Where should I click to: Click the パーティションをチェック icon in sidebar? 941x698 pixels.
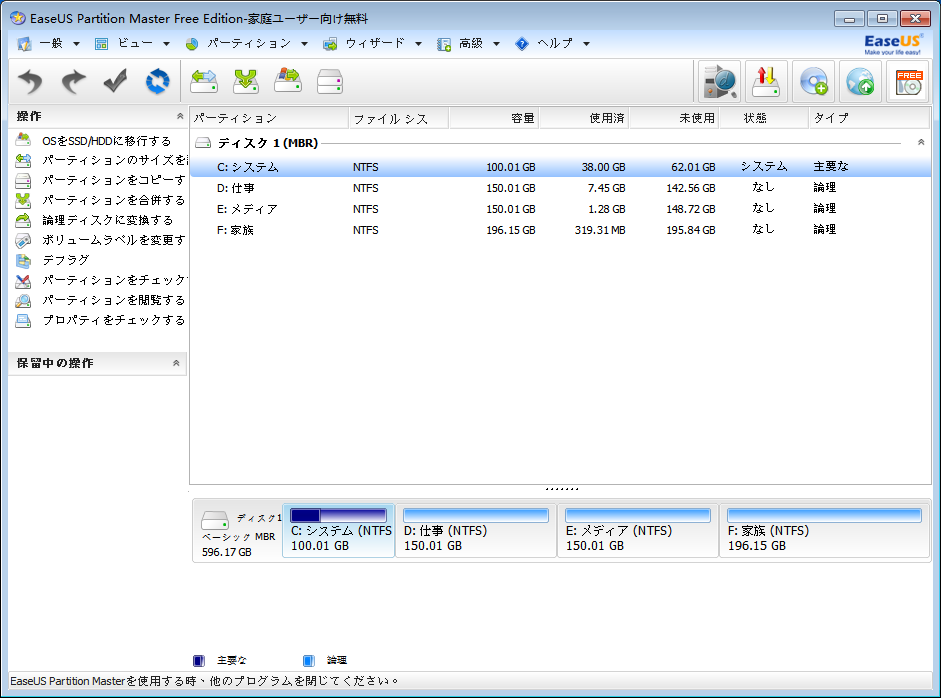tap(23, 280)
